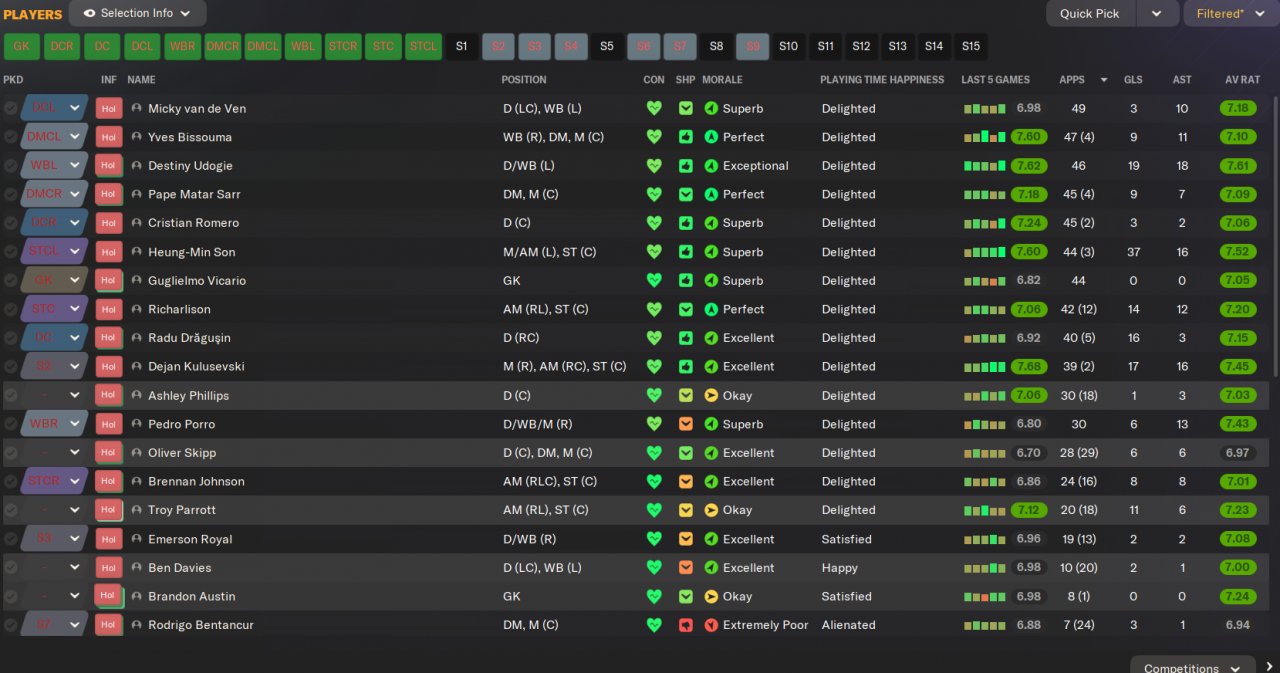Tick the selection circle for Troy Parrott
This screenshot has height=673, width=1280.
click(x=10, y=510)
